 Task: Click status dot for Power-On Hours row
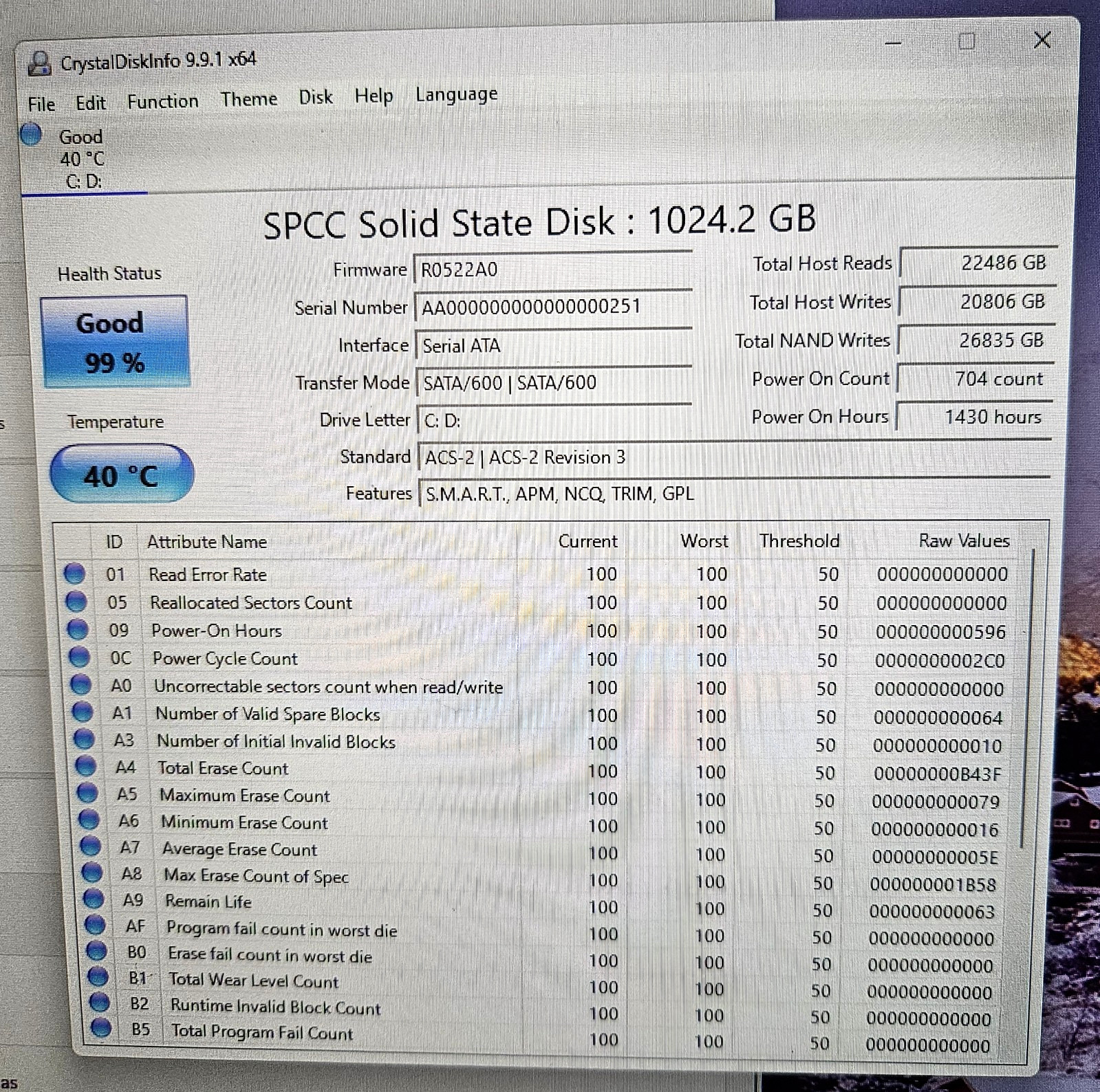tap(77, 629)
